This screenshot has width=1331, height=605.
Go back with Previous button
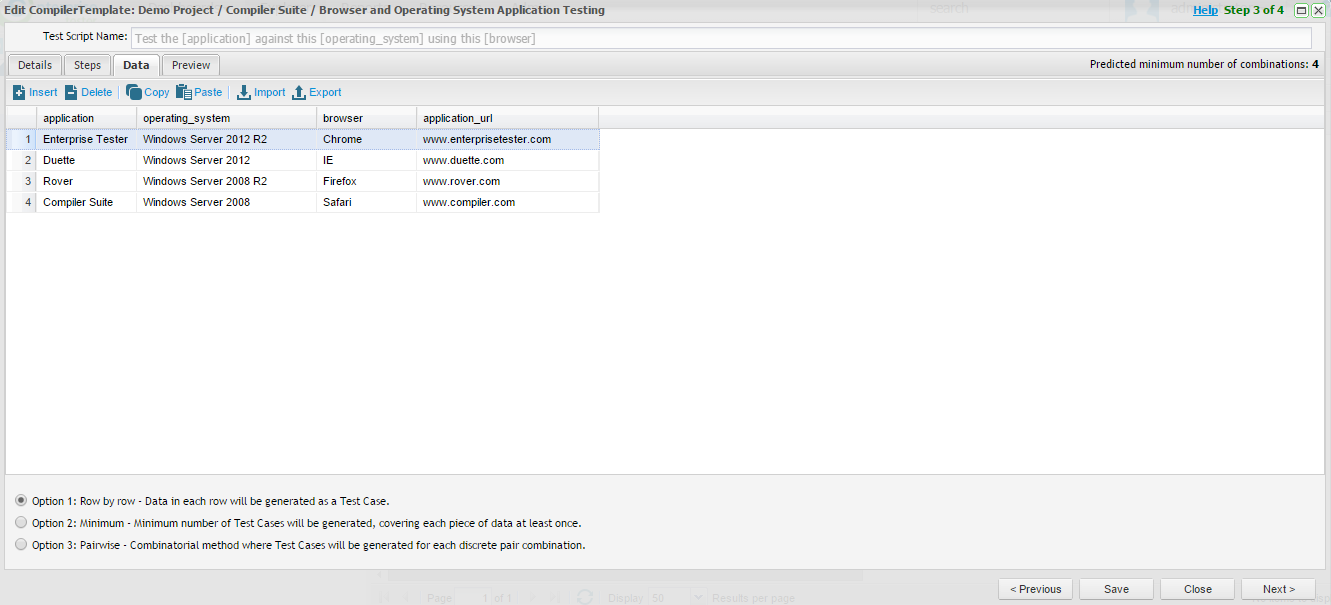[1035, 589]
